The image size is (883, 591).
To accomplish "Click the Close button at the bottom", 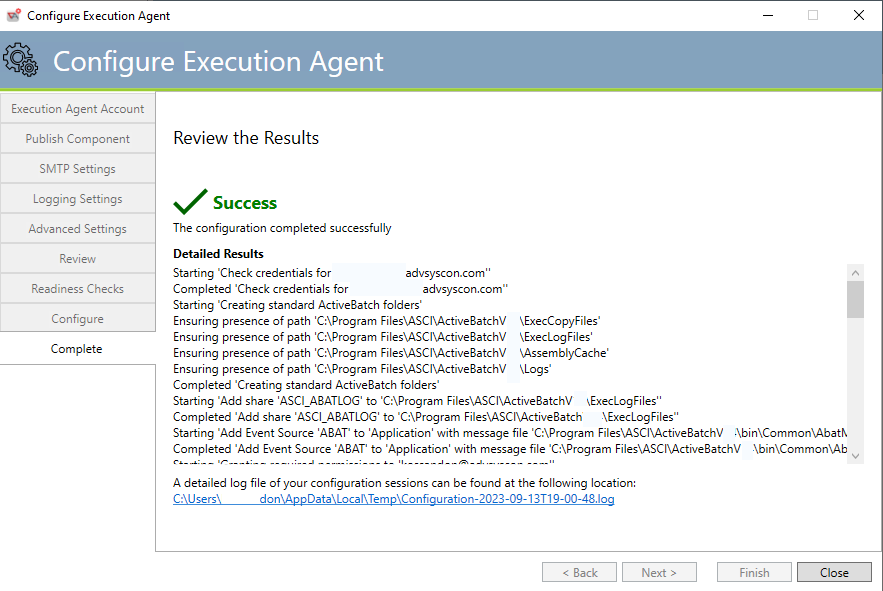I will tap(834, 572).
